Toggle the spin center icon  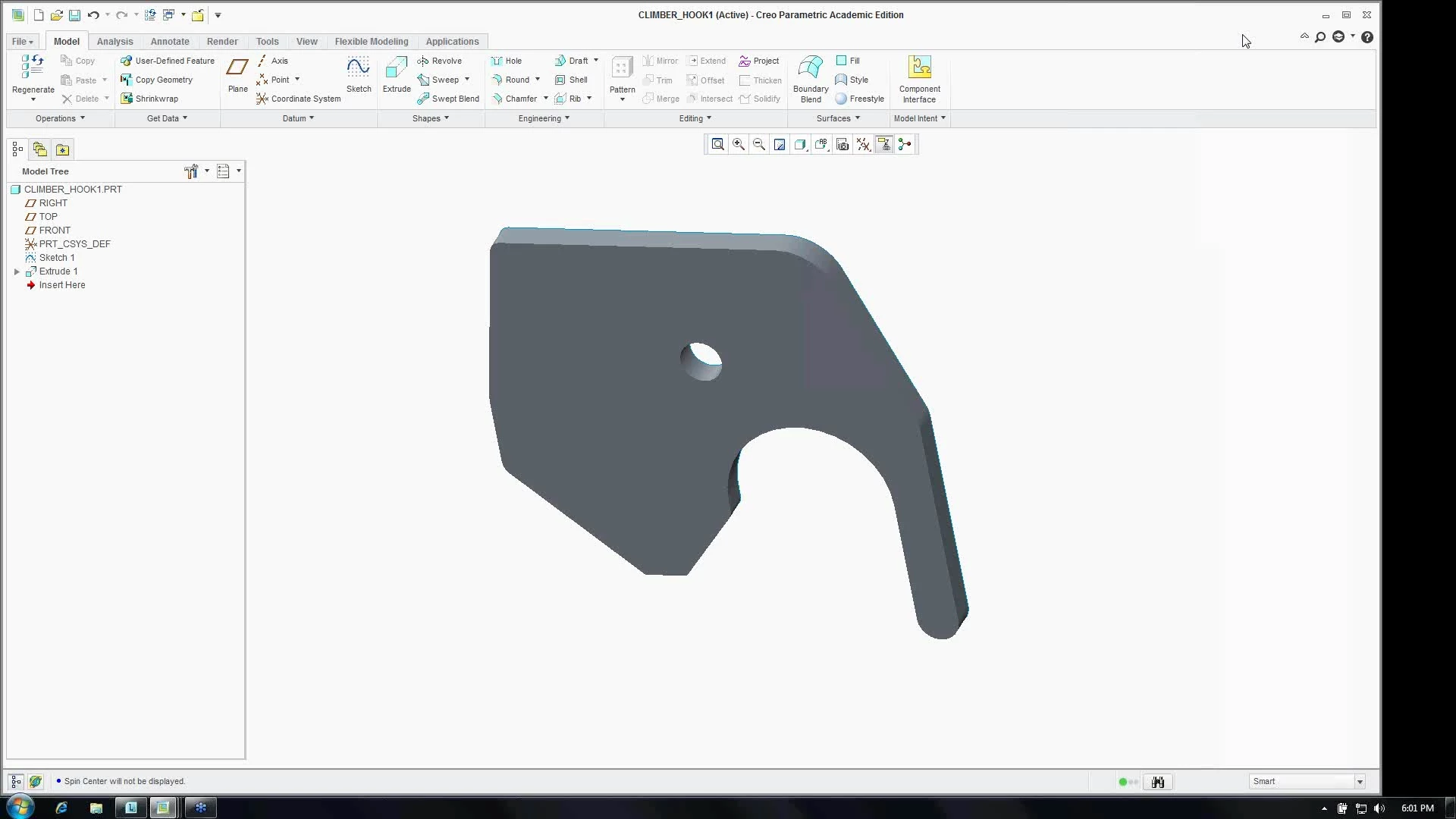click(x=905, y=145)
